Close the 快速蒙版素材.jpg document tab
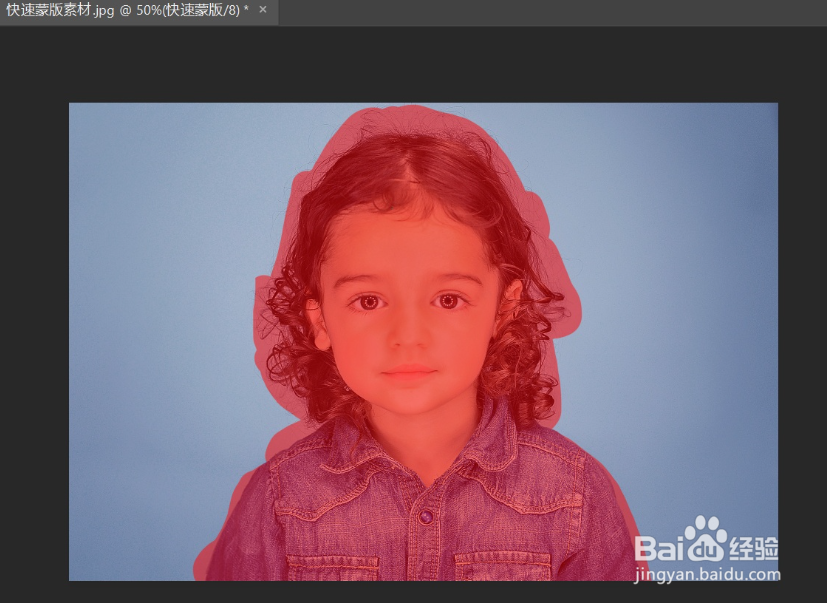 263,9
